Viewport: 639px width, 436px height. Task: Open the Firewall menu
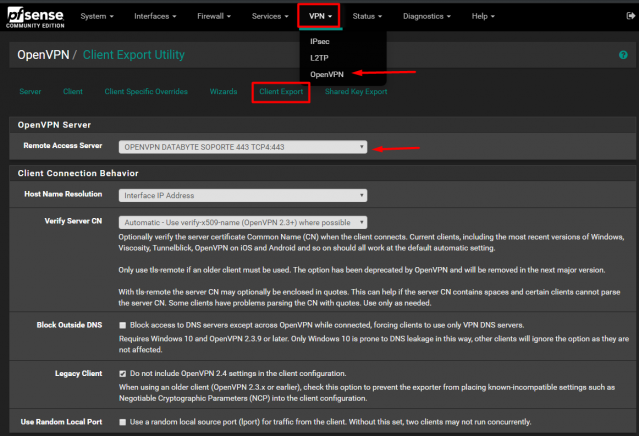click(214, 16)
